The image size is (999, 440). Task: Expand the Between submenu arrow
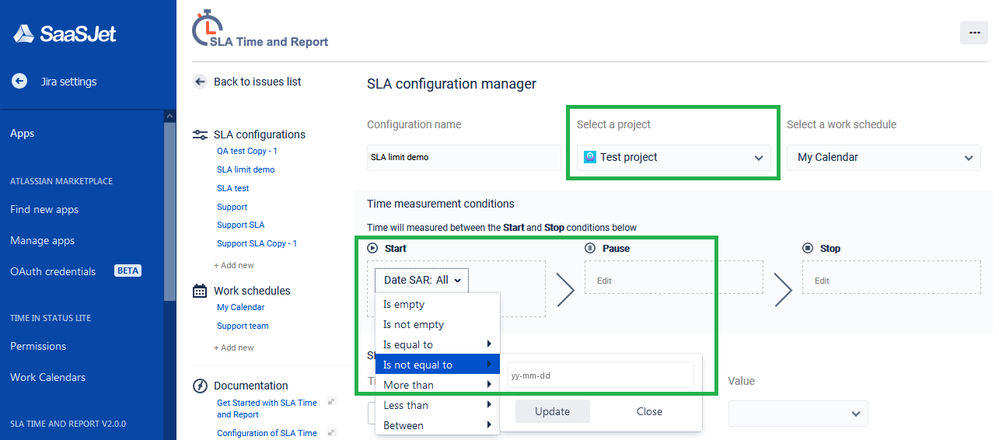489,425
